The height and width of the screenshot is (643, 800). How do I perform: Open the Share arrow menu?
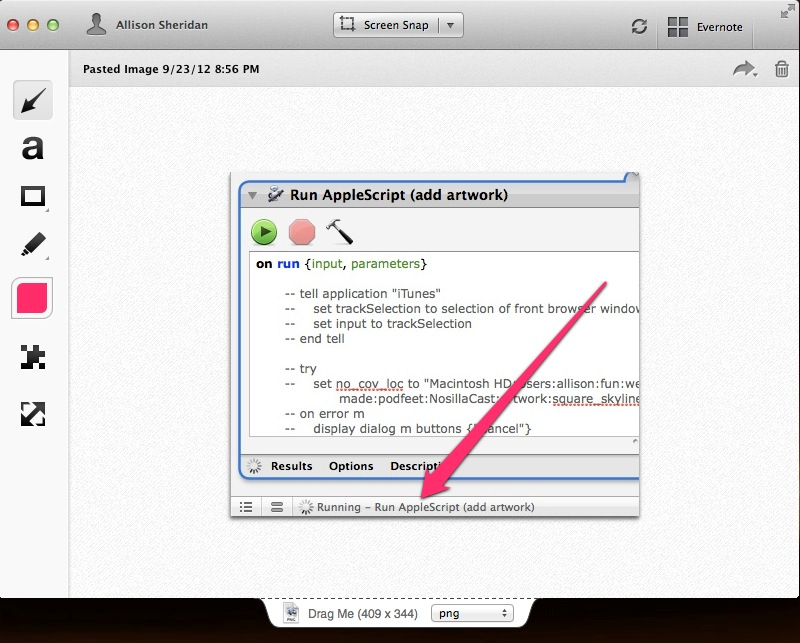tap(743, 69)
